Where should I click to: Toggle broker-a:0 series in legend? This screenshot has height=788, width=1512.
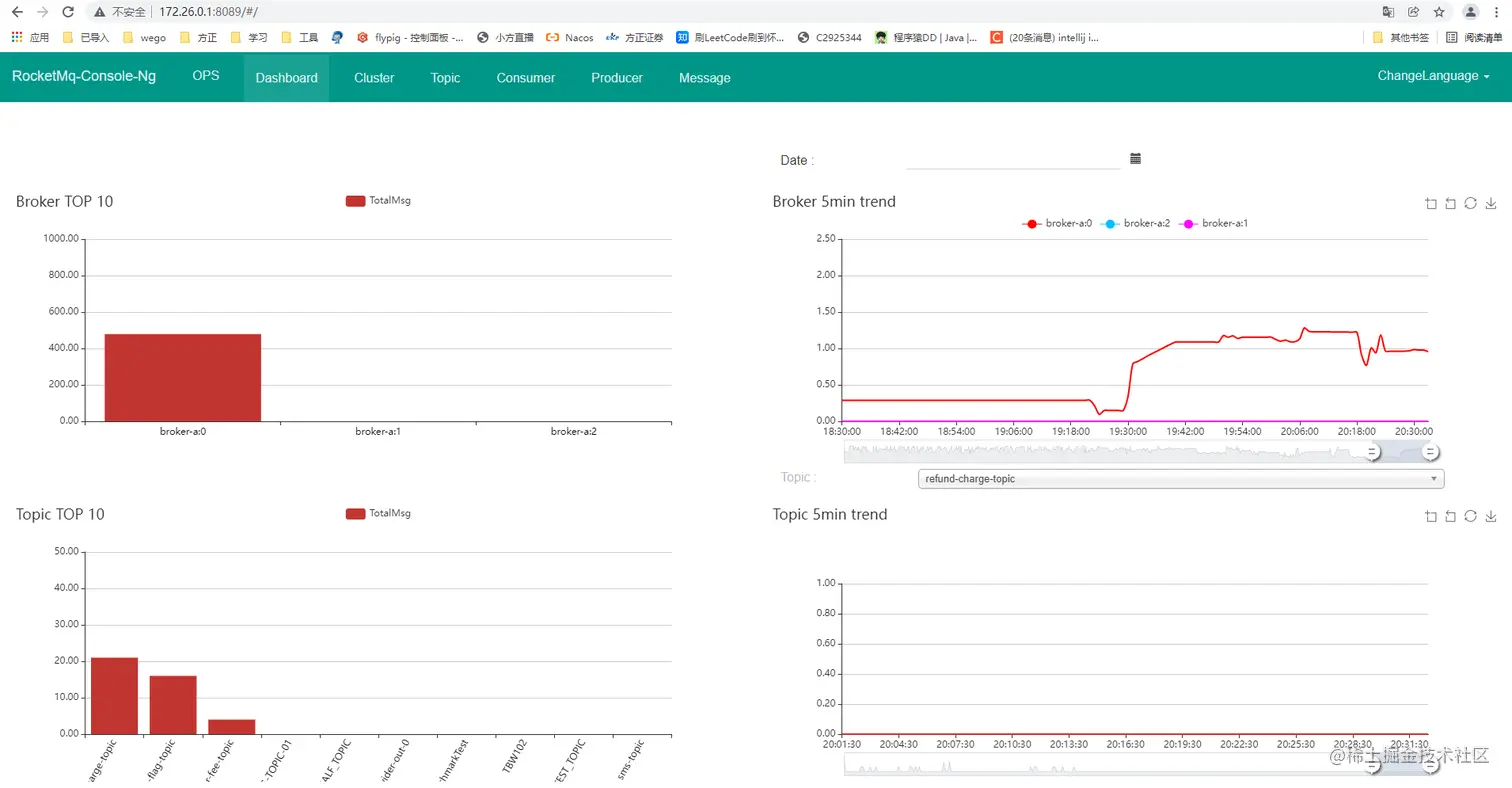[1056, 224]
